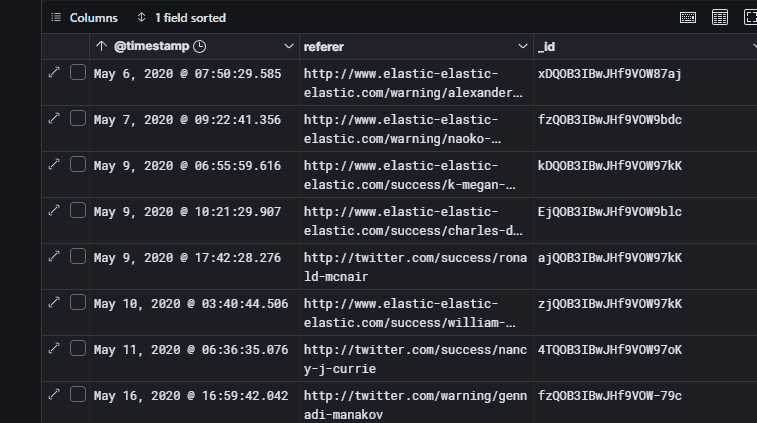Open the Columns selector
The width and height of the screenshot is (757, 423).
click(x=84, y=18)
